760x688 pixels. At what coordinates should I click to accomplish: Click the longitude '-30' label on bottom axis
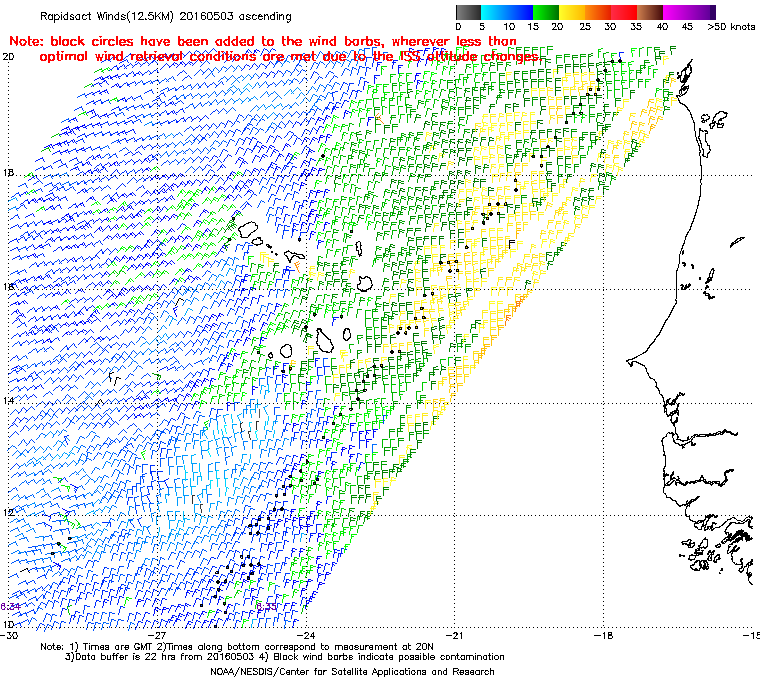tap(9, 635)
